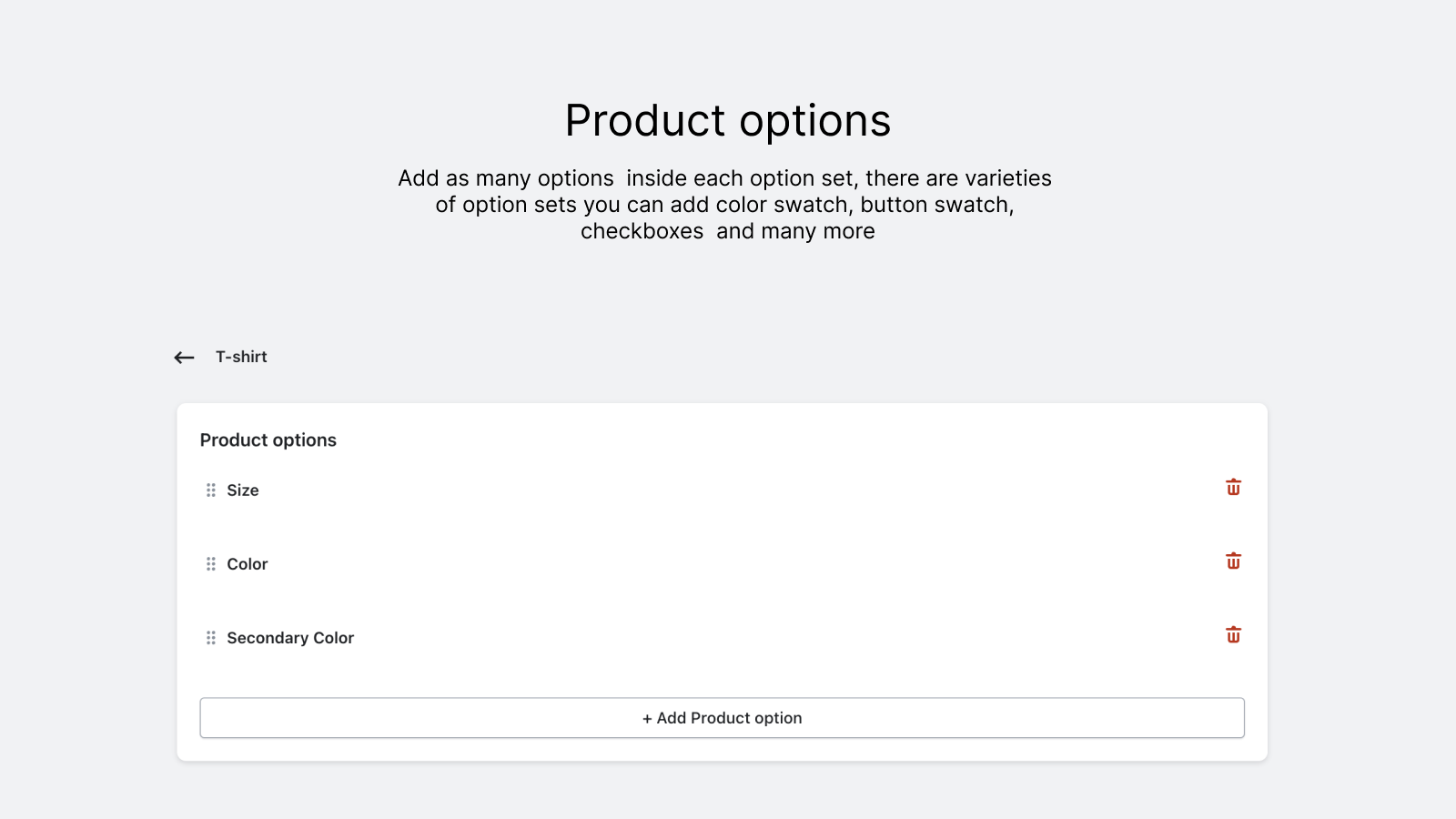Click the Product options page title
The image size is (1456, 819).
coord(727,120)
